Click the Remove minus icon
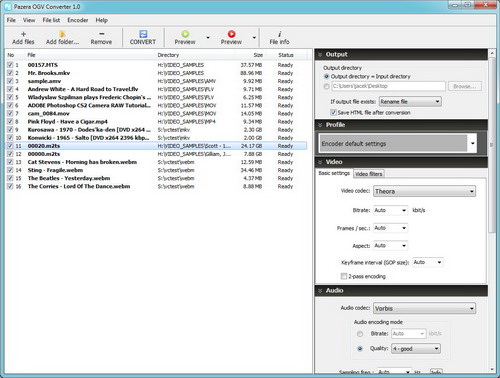This screenshot has width=500, height=378. (101, 34)
